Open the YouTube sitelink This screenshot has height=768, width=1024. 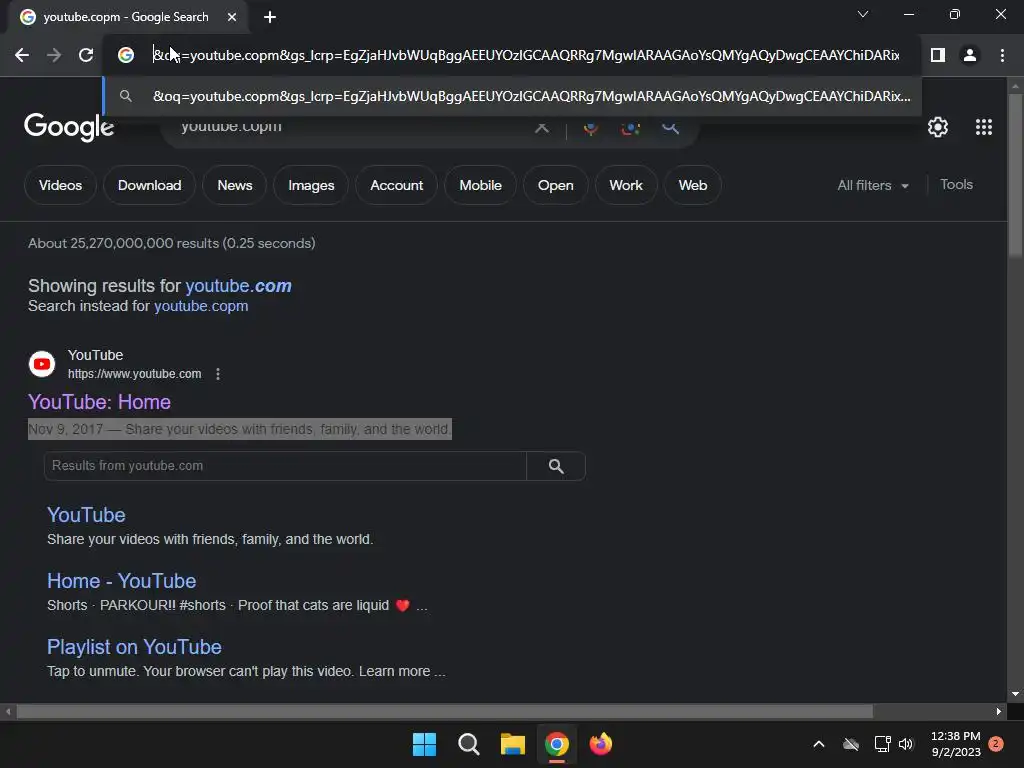tap(86, 515)
